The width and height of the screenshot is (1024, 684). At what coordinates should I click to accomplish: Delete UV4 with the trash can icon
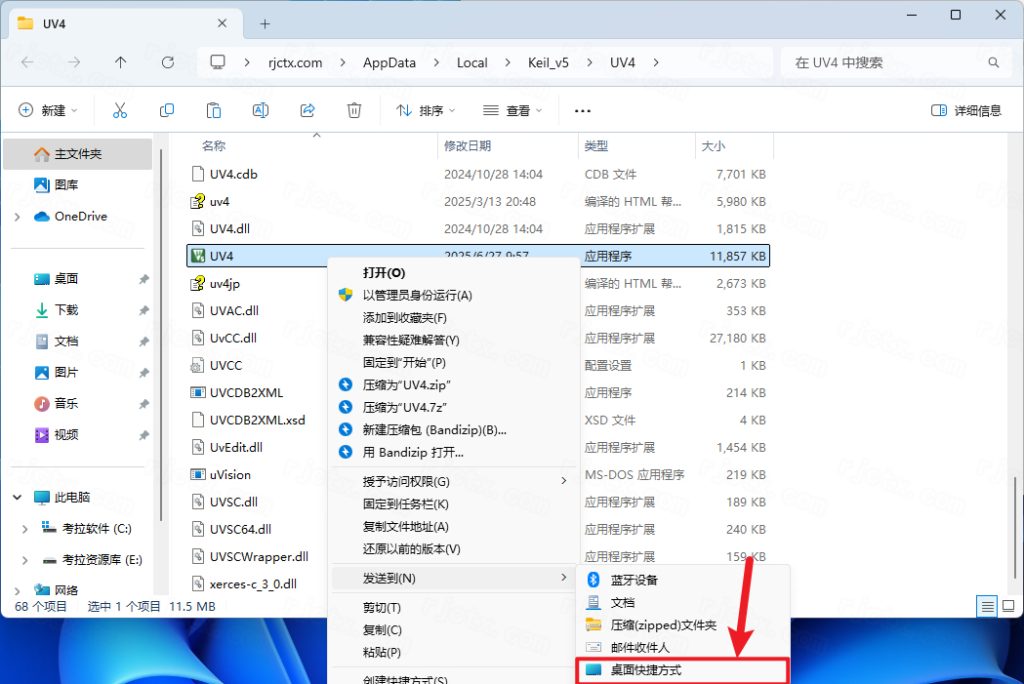click(x=354, y=110)
